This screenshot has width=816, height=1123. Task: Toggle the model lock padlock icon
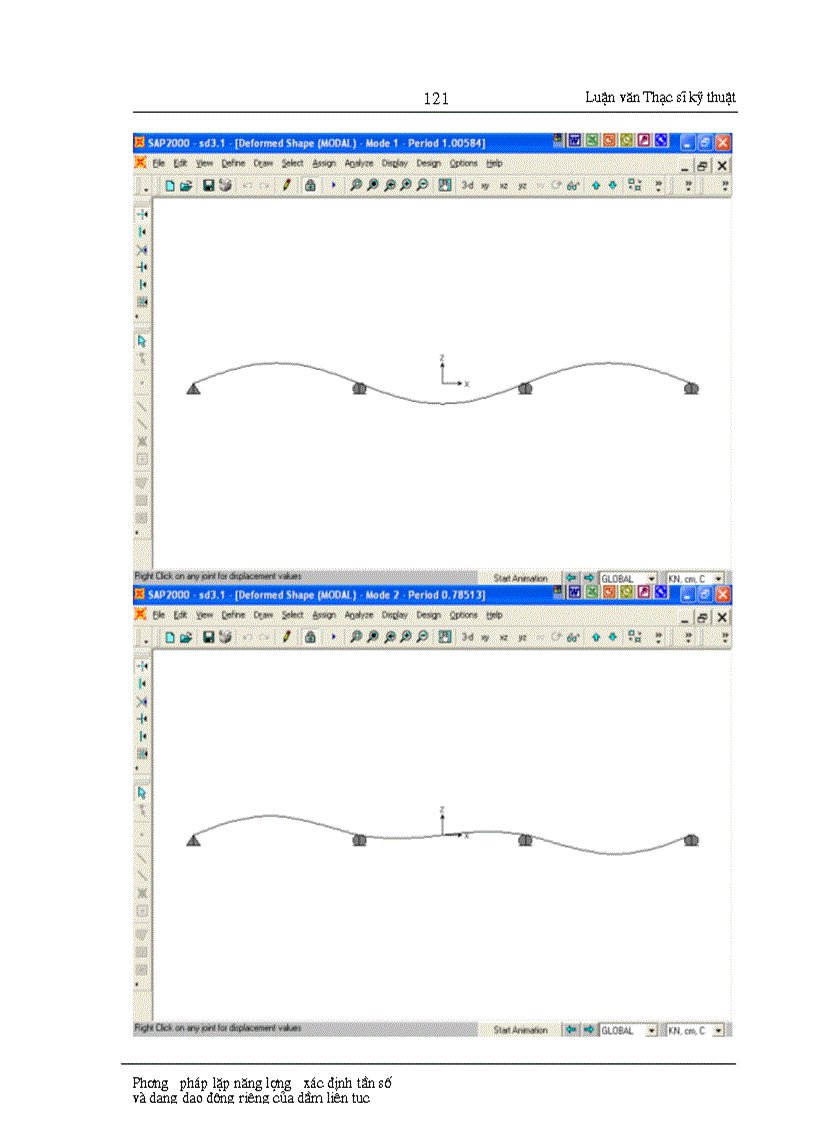tap(311, 186)
